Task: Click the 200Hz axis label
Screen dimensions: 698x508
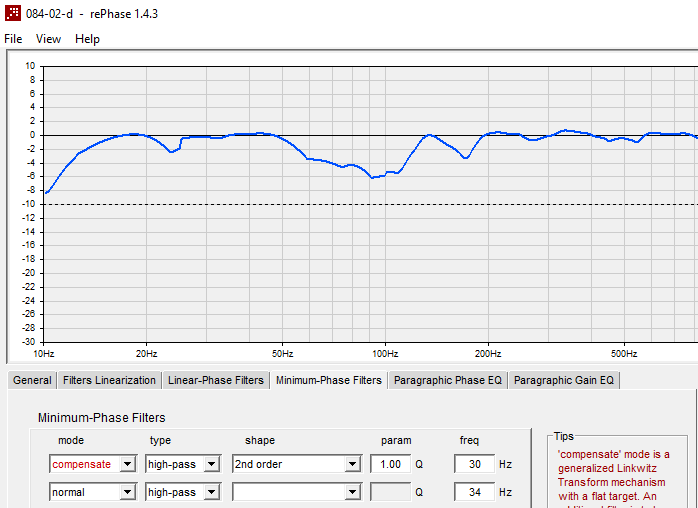Action: [x=488, y=354]
